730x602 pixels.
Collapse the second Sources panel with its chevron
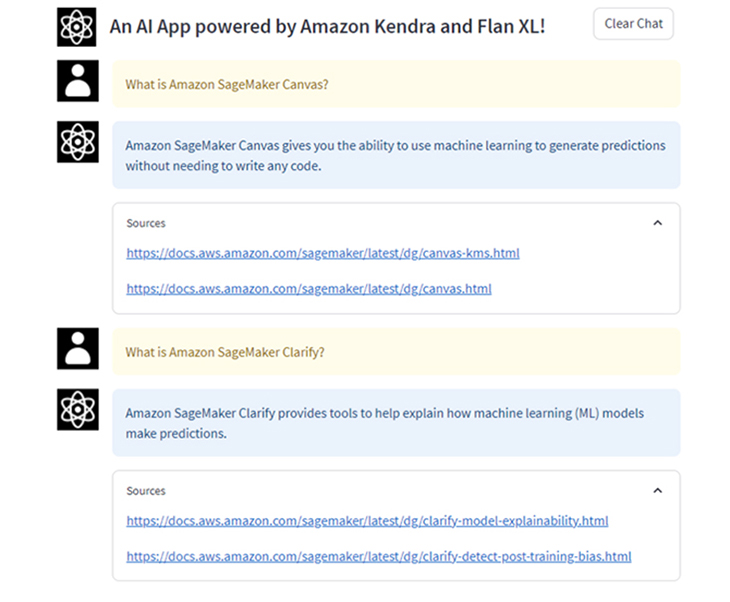coord(657,491)
